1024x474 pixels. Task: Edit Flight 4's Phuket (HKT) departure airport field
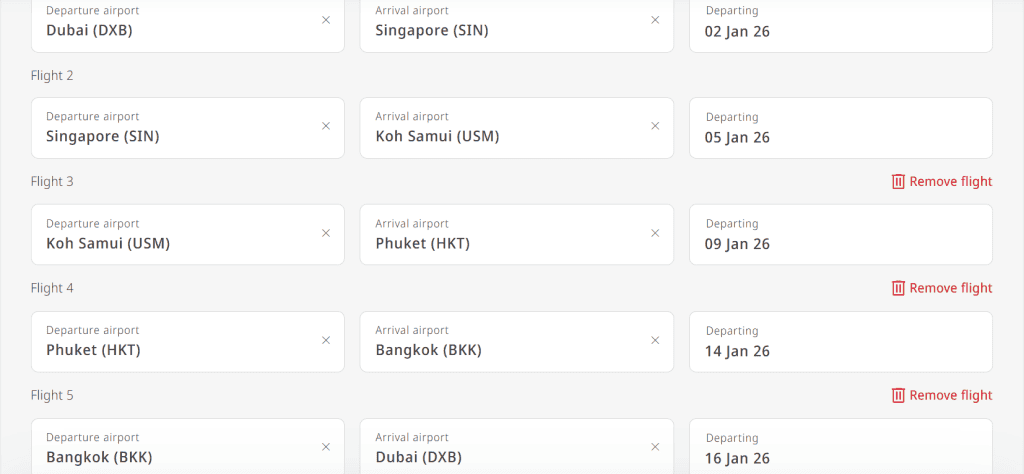click(170, 342)
